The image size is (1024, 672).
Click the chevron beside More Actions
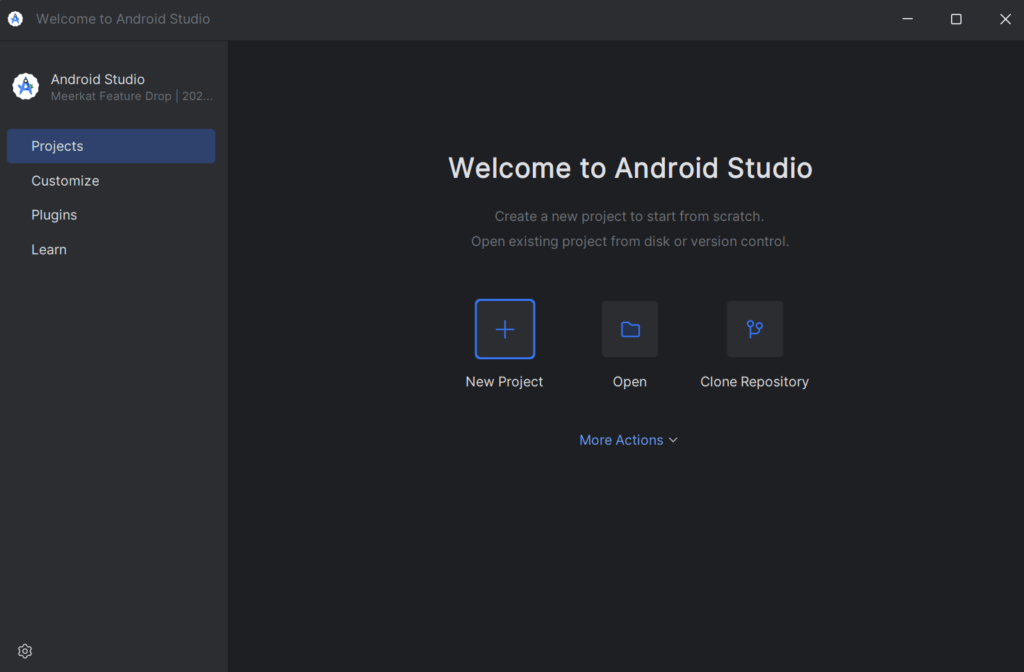673,440
